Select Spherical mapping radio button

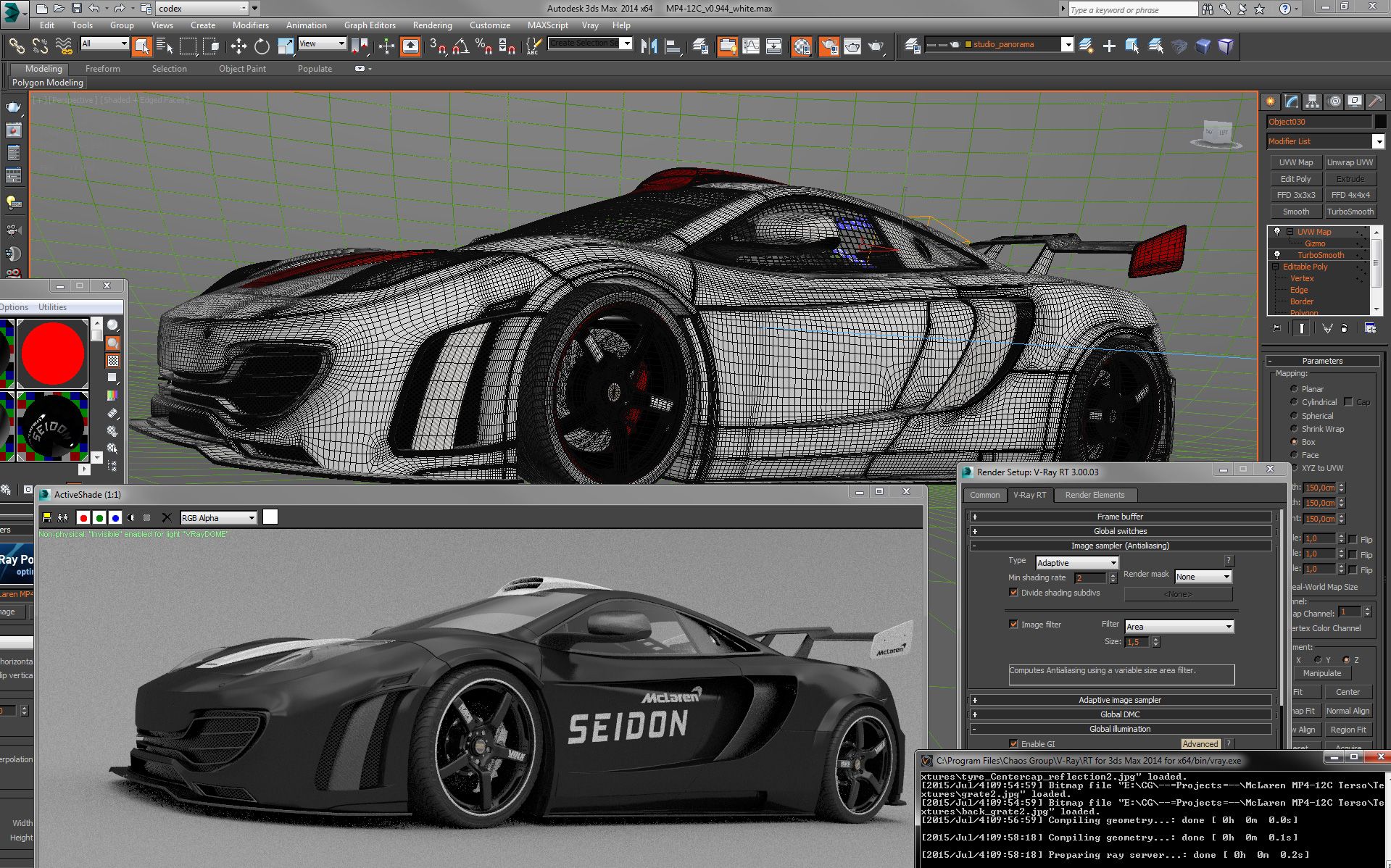(x=1294, y=416)
